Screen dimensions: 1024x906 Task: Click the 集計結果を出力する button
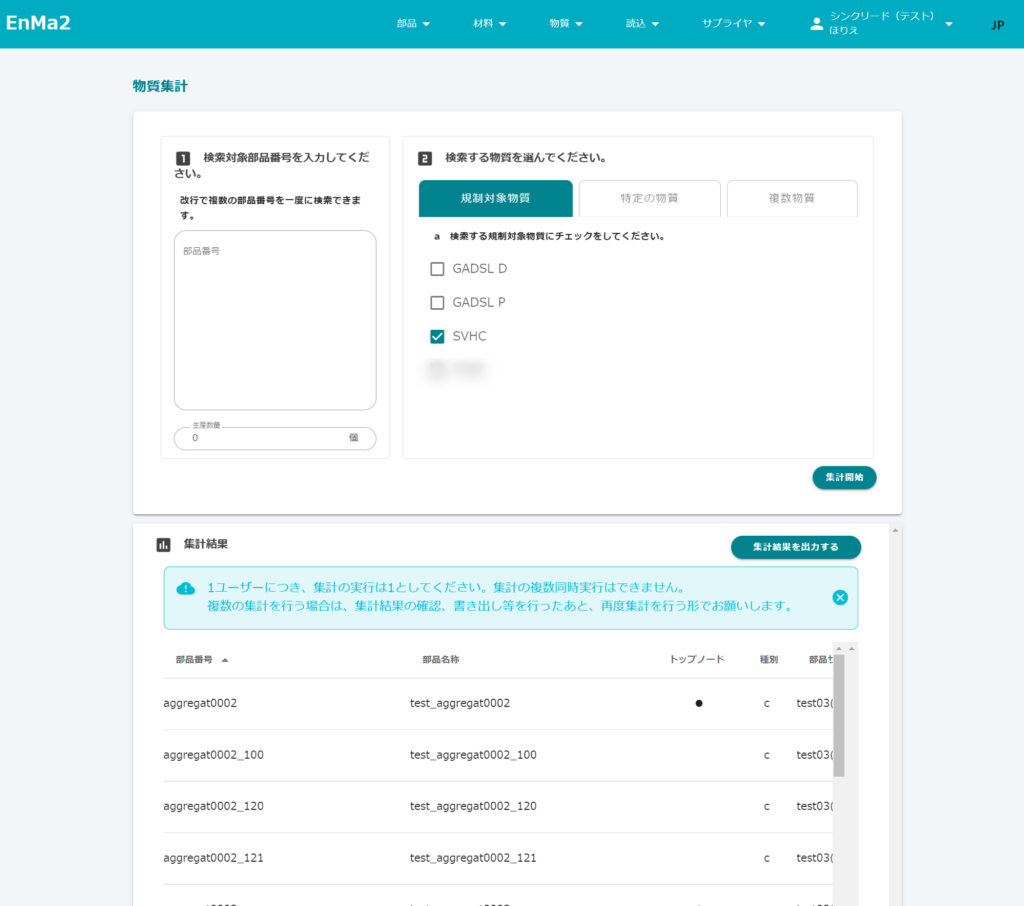pyautogui.click(x=795, y=547)
